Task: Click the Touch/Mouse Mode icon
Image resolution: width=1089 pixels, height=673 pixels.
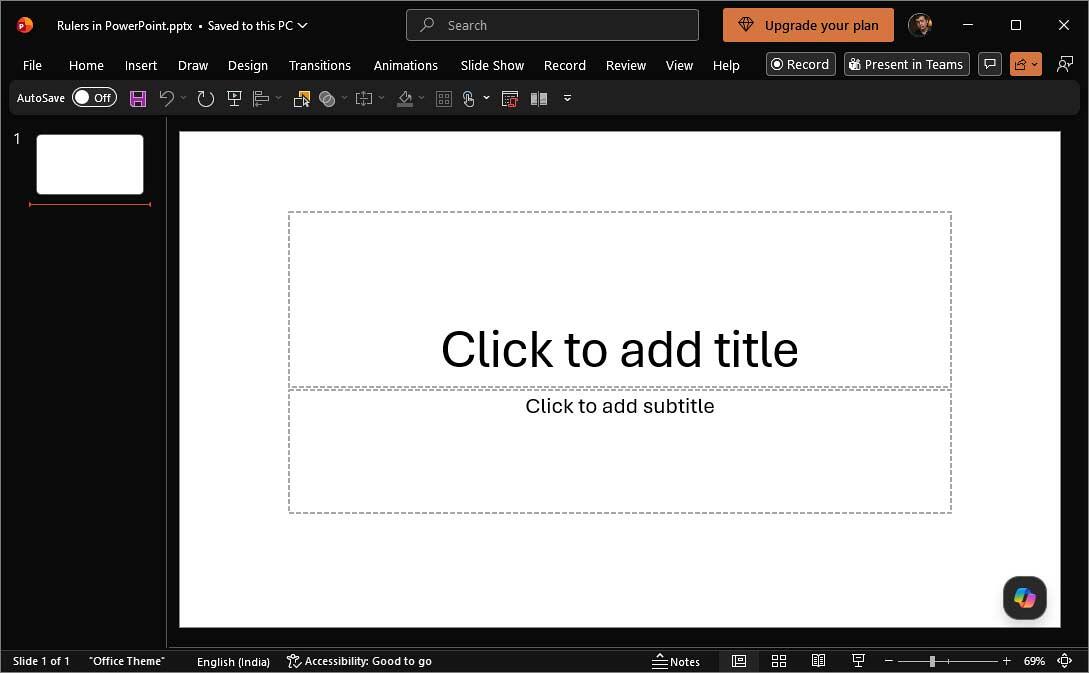Action: [469, 99]
